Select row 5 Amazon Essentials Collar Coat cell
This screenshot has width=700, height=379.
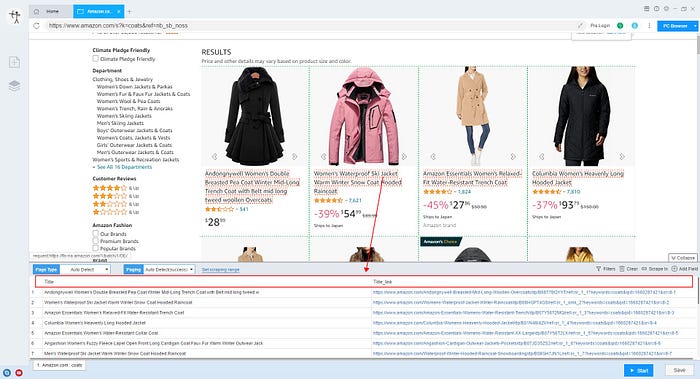click(207, 333)
